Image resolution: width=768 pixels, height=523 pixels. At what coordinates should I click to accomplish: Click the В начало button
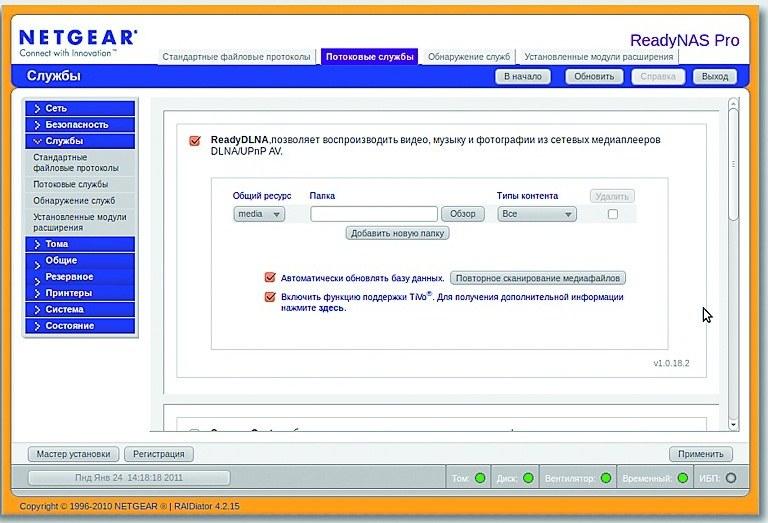[x=523, y=76]
